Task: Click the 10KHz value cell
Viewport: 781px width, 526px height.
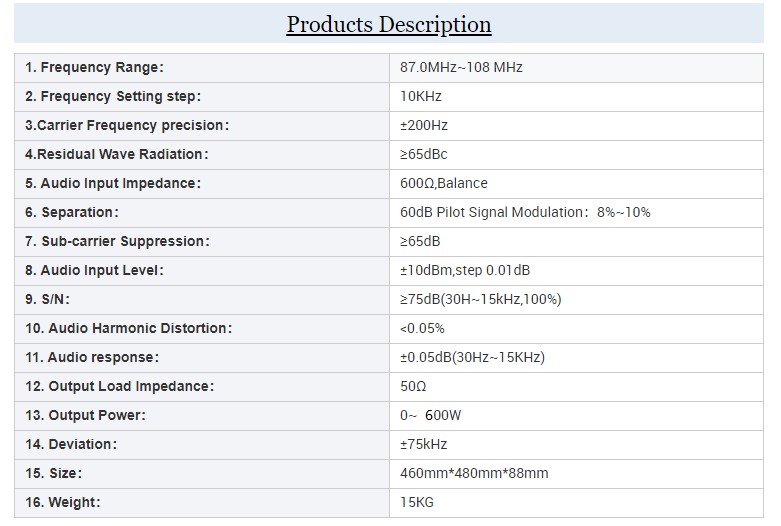Action: coord(421,97)
